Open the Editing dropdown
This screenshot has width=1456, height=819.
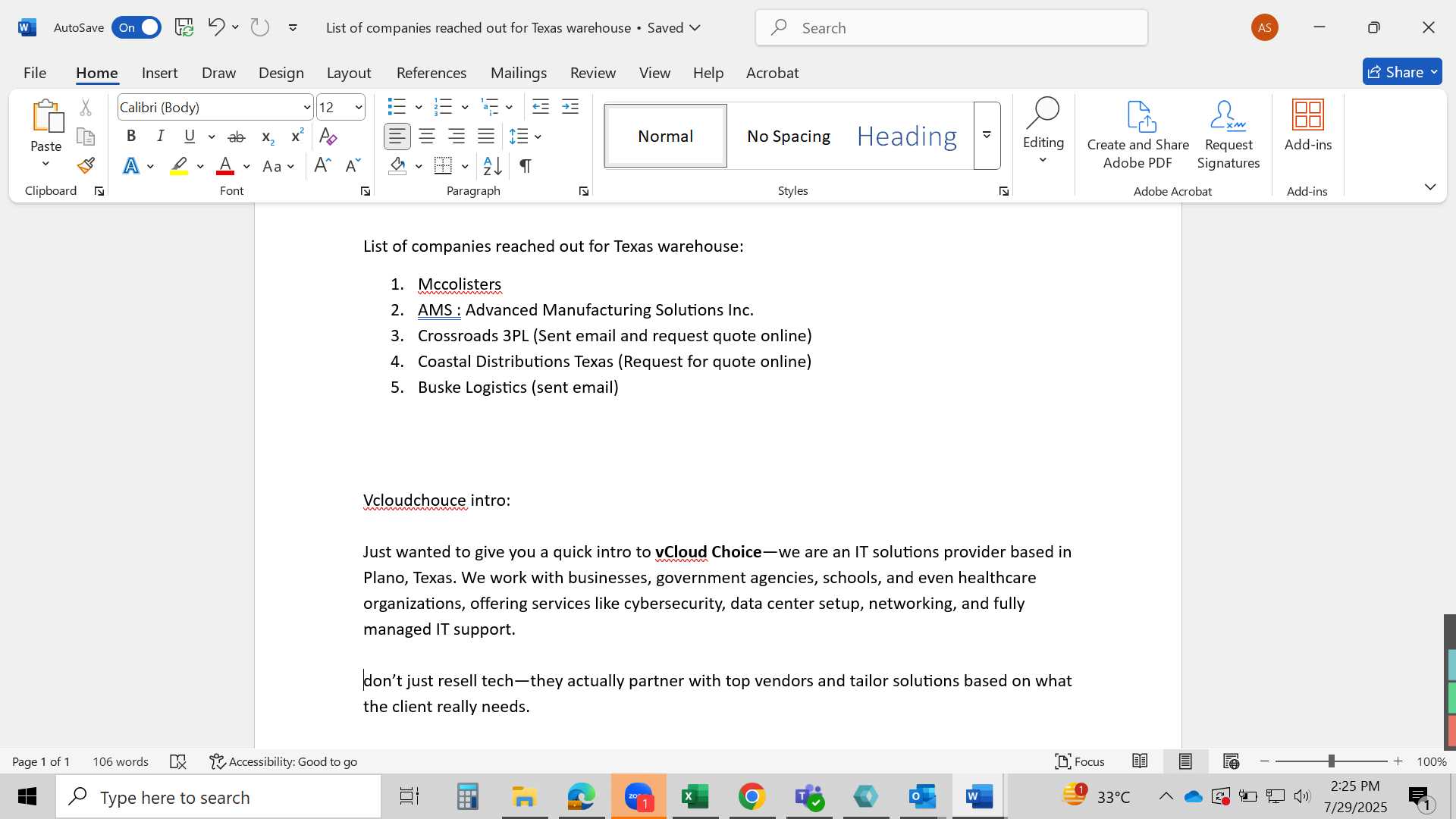tap(1043, 130)
